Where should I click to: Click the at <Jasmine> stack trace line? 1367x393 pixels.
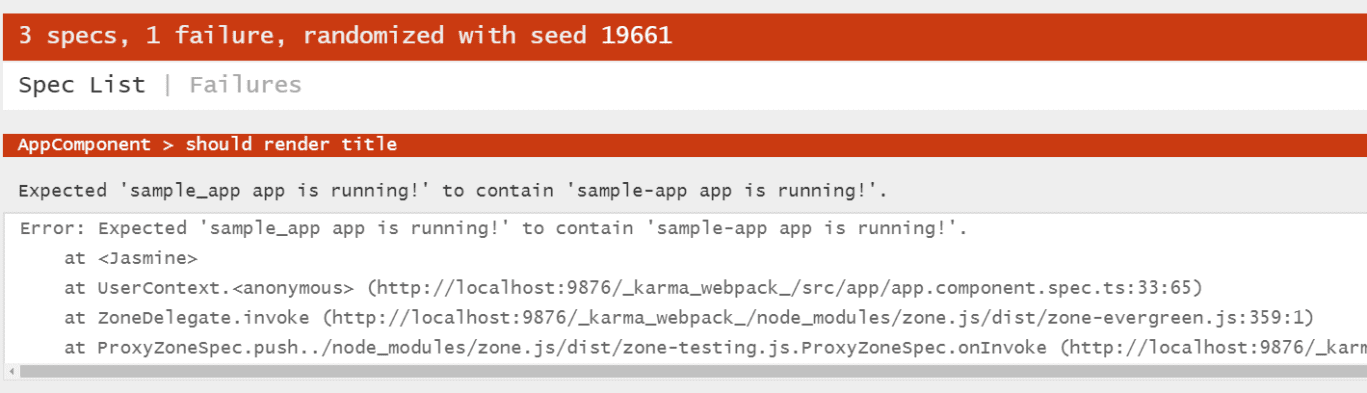tap(131, 258)
